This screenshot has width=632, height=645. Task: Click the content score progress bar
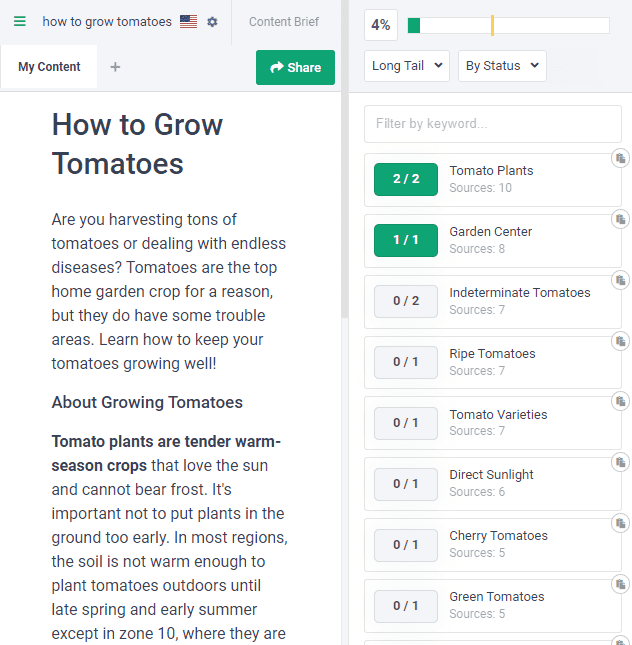509,26
